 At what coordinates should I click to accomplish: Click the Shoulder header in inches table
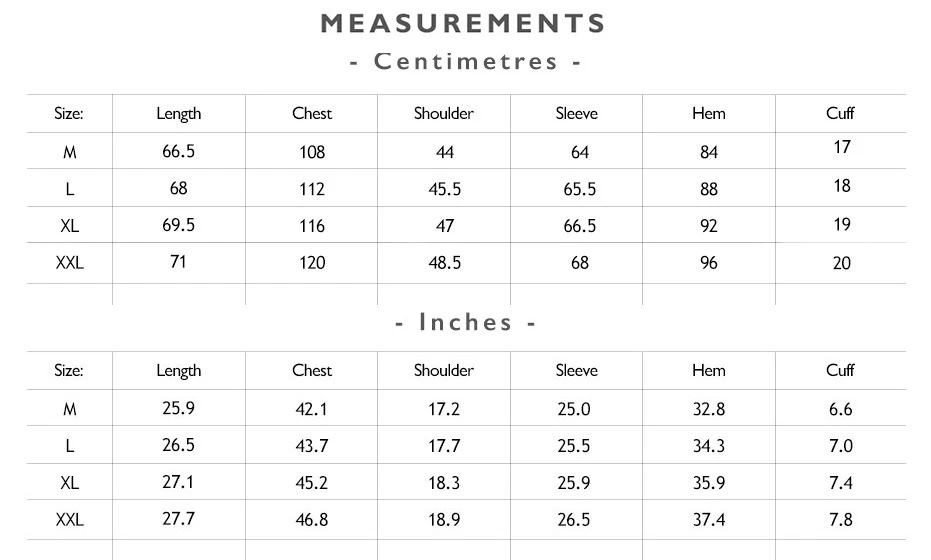pos(444,370)
